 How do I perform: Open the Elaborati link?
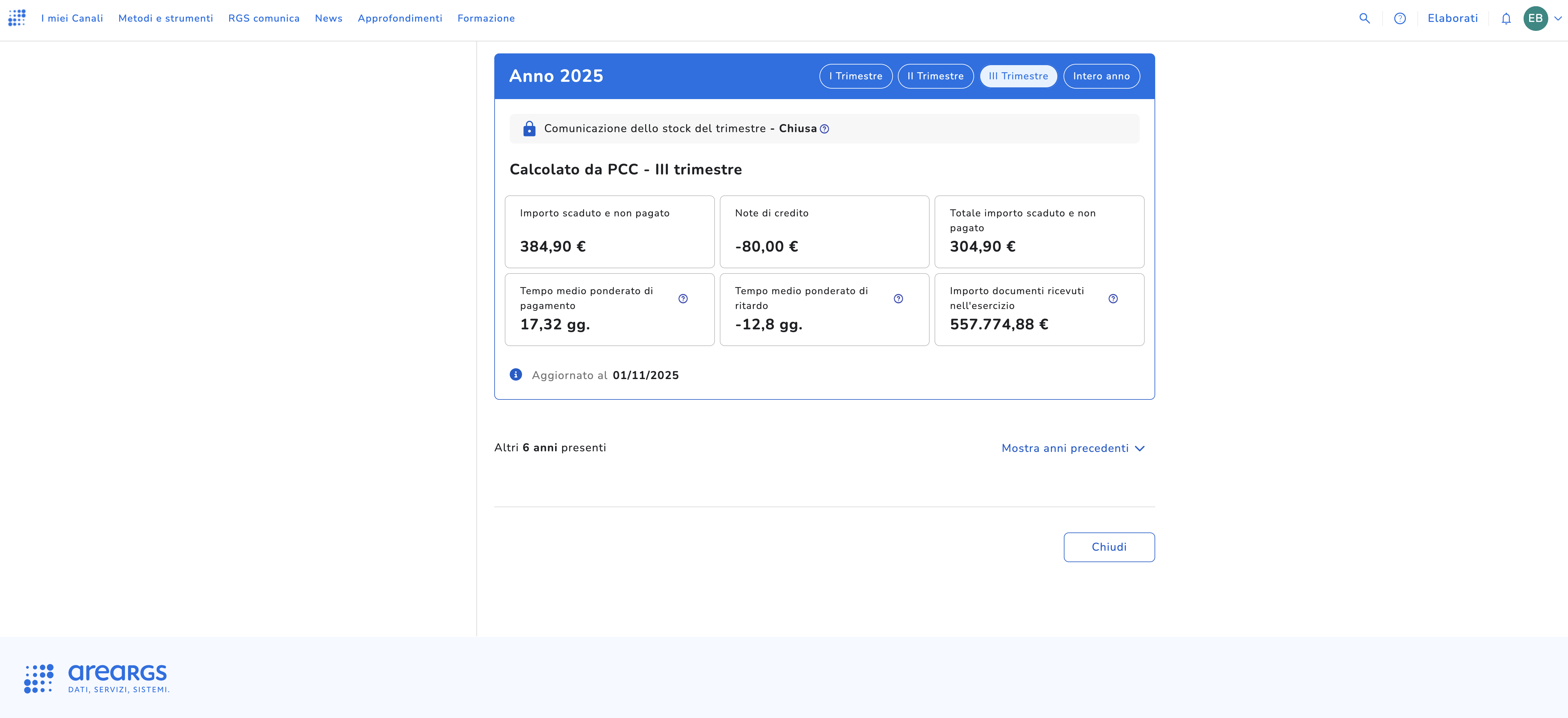tap(1452, 18)
